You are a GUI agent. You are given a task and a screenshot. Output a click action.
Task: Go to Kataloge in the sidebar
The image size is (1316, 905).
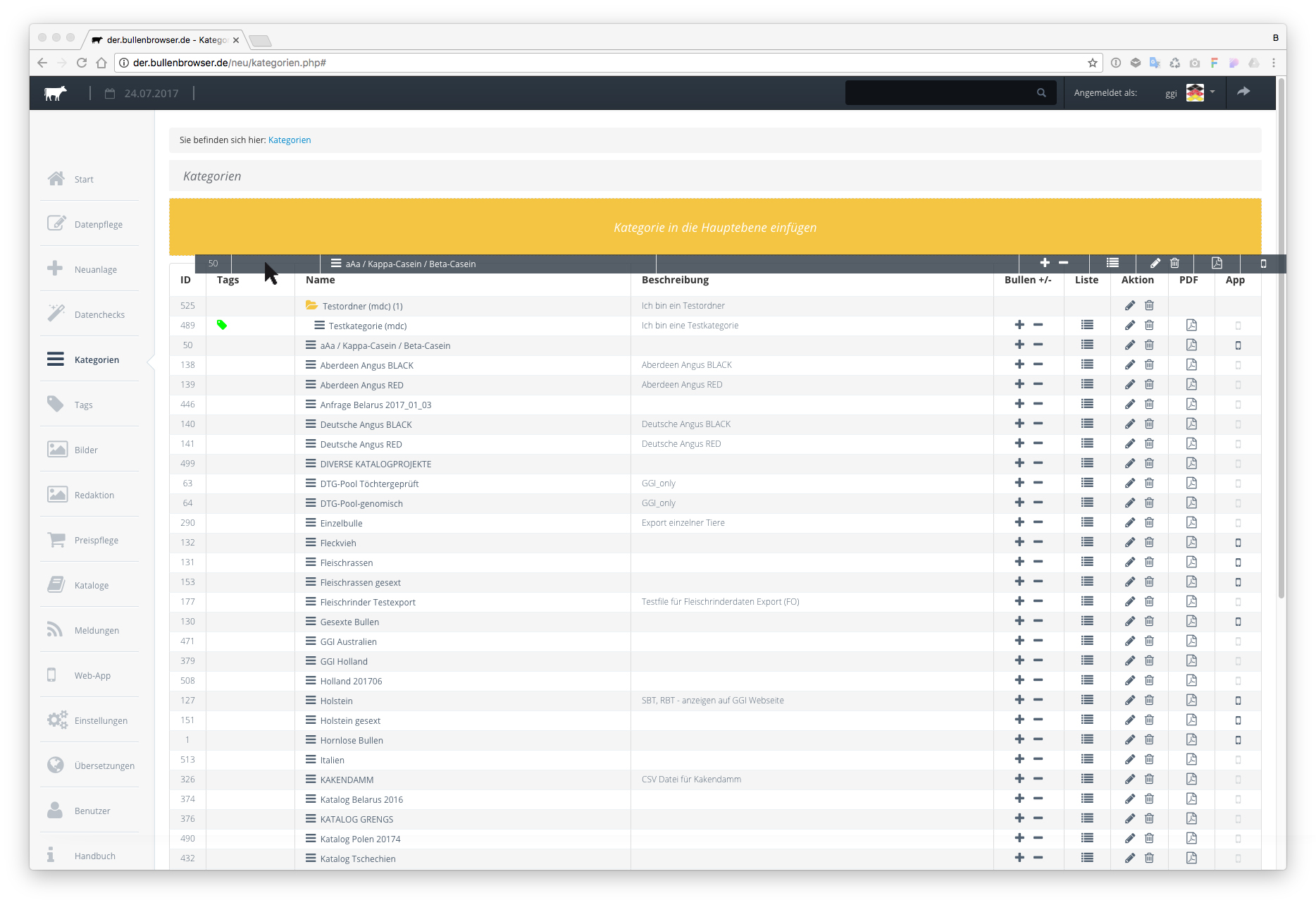(90, 585)
